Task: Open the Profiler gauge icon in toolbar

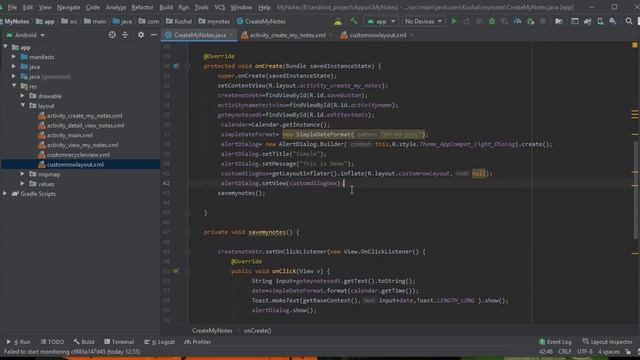Action: (x=518, y=21)
